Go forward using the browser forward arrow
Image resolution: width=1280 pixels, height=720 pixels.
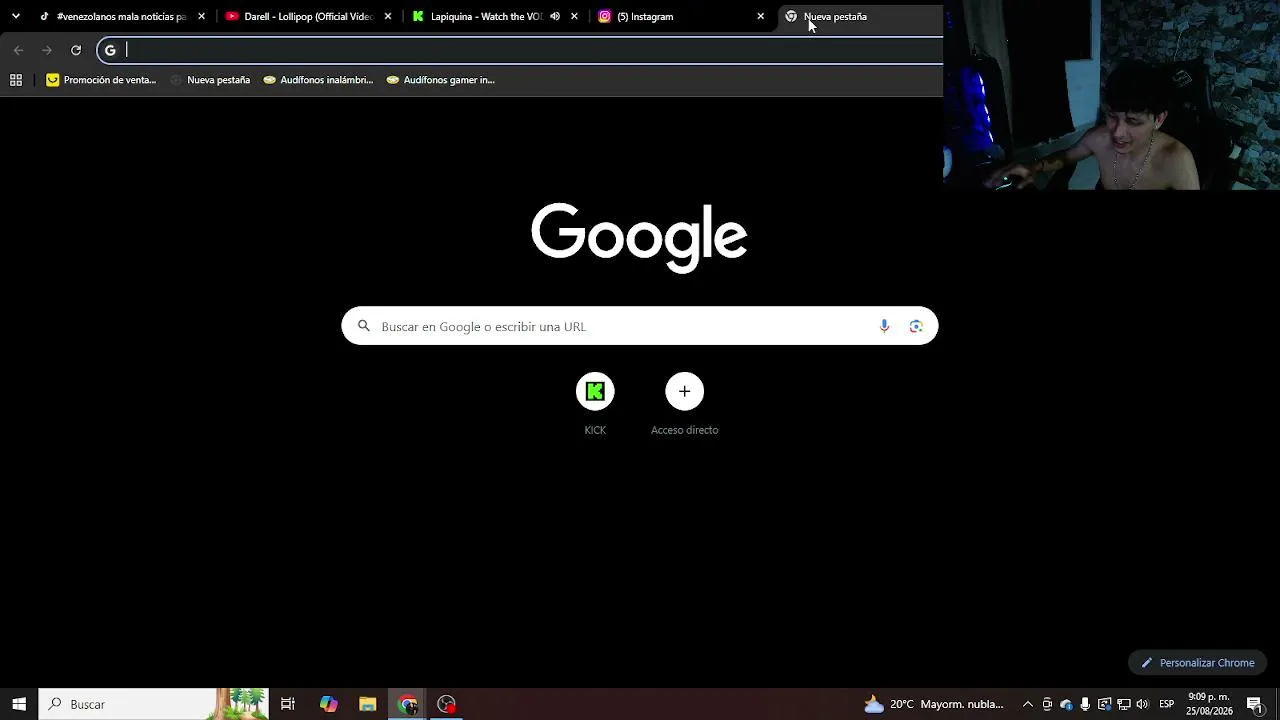tap(47, 50)
